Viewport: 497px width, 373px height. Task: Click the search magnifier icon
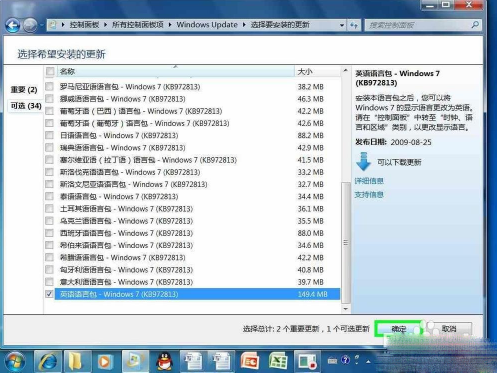(x=475, y=25)
